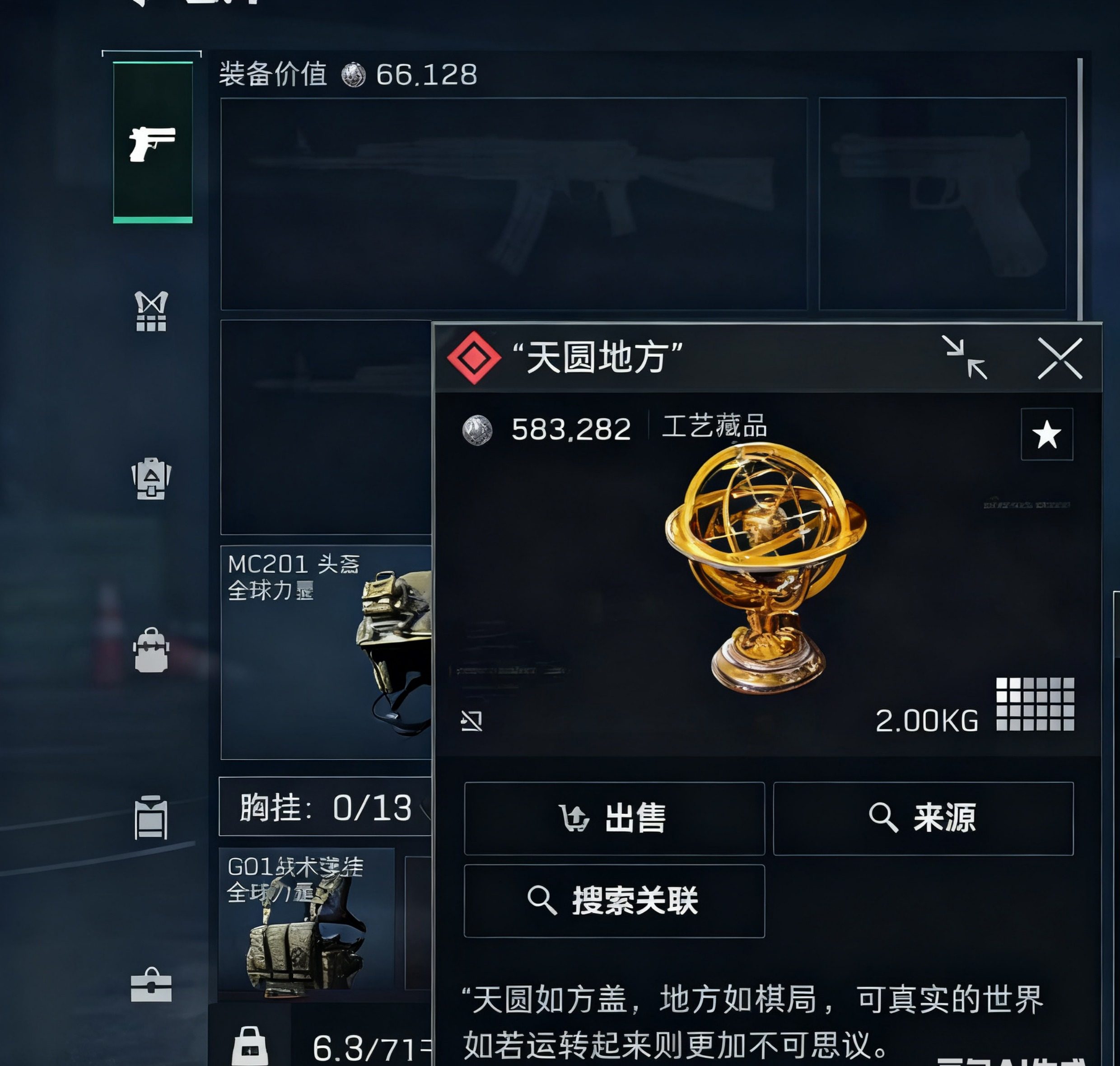The width and height of the screenshot is (1120, 1066).
Task: Collapse the item detail panel with arrows icon
Action: (x=964, y=357)
